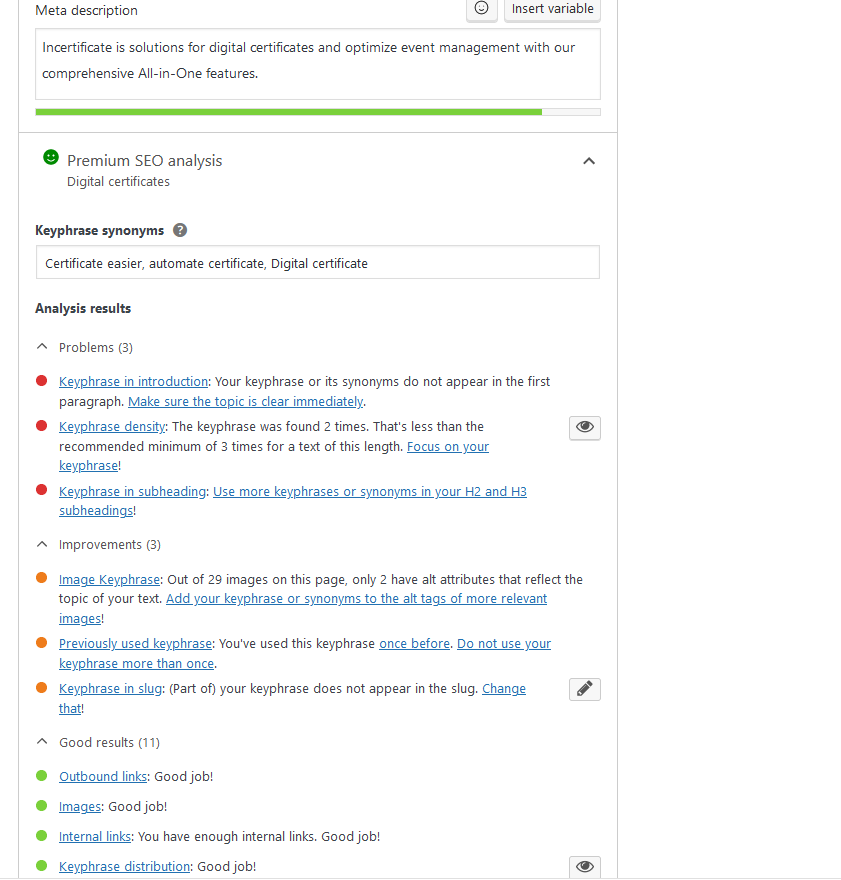Collapse the Problems (3) section
Image resolution: width=841 pixels, height=880 pixels.
(42, 347)
